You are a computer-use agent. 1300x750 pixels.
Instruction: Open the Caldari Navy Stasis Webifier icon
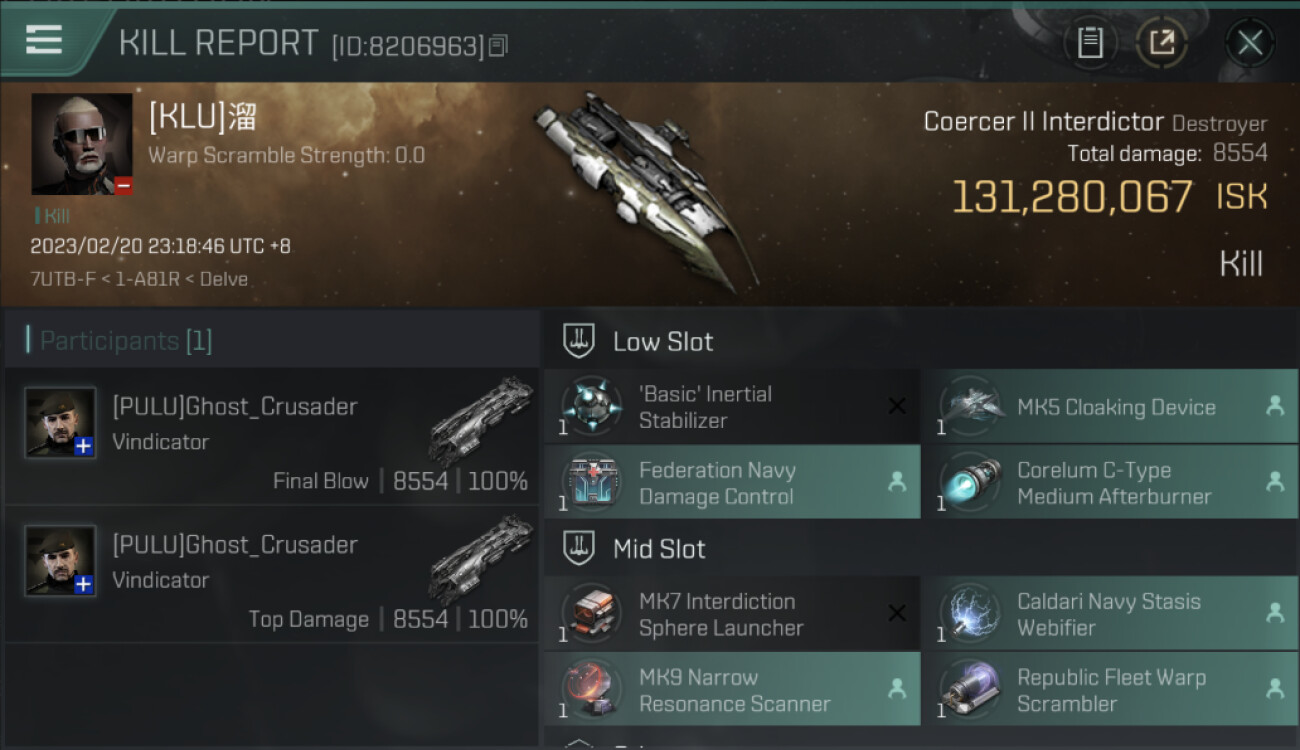[x=969, y=614]
